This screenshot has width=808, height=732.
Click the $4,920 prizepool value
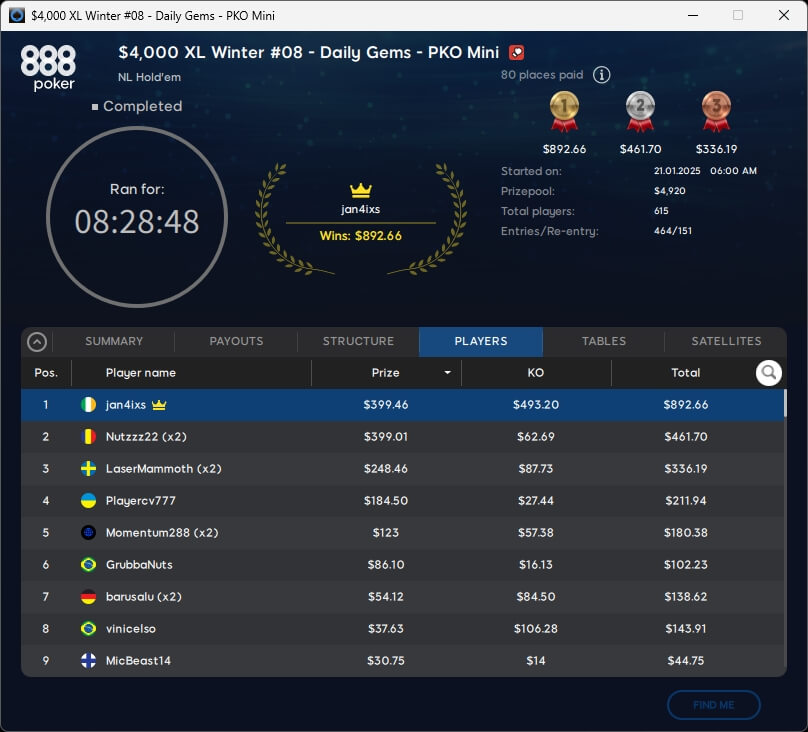coord(670,191)
